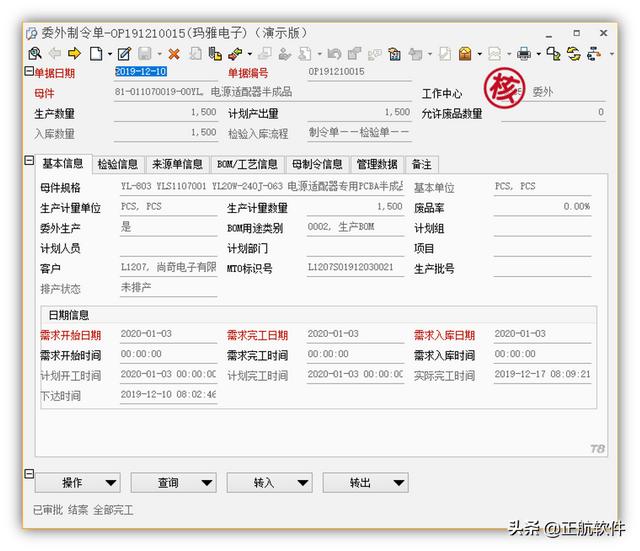Click the green refresh icon in toolbar
This screenshot has width=640, height=551.
(x=573, y=53)
